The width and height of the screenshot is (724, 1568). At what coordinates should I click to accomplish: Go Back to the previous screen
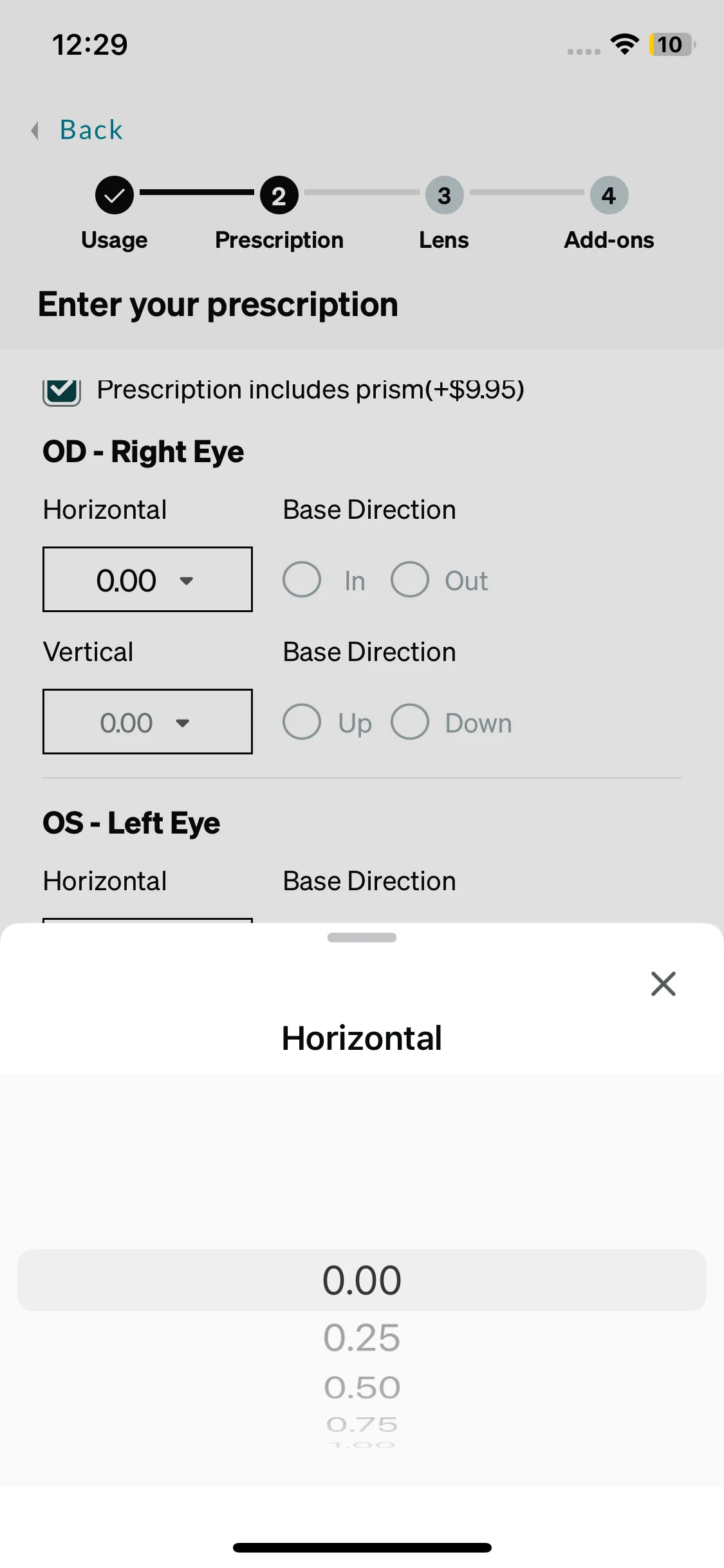tap(91, 130)
